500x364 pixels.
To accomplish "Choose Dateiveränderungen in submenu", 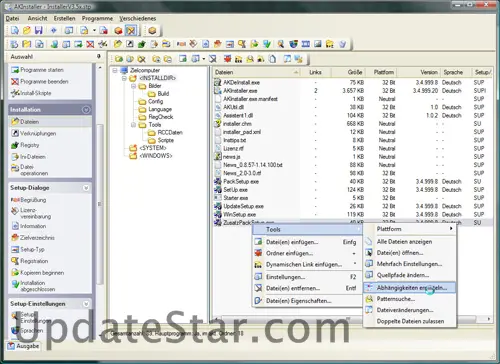I will [410, 310].
